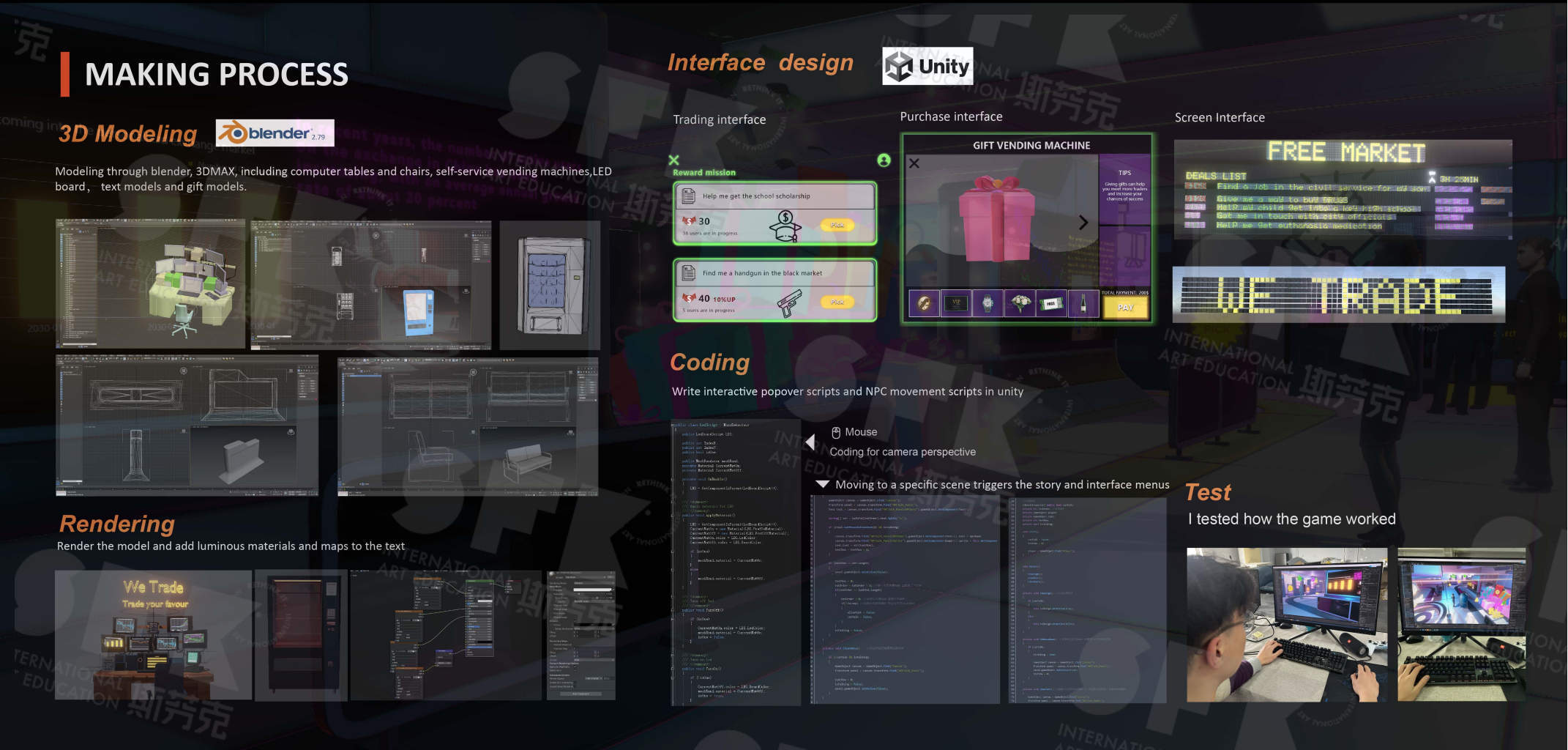Open the Blender computer desk model screenshot
The width and height of the screenshot is (1568, 750).
pyautogui.click(x=150, y=283)
